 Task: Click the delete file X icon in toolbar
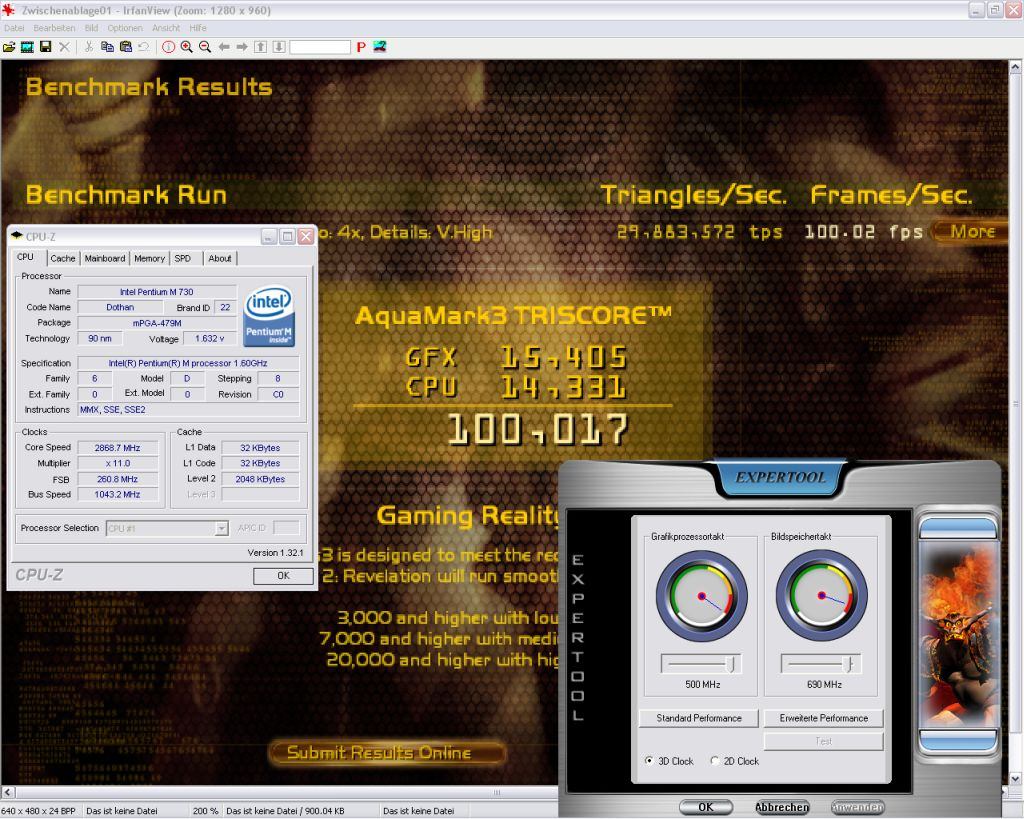coord(64,46)
